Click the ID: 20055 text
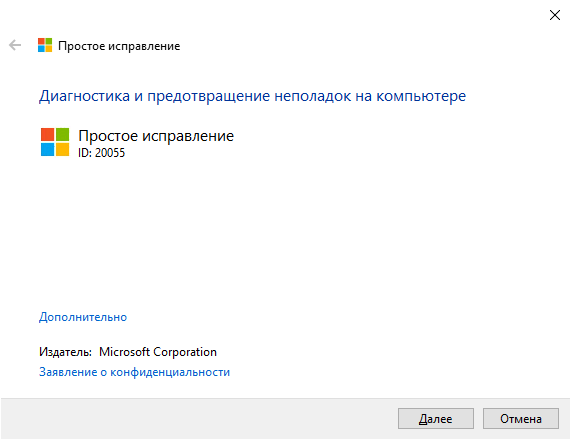Image resolution: width=571 pixels, height=440 pixels. 102,153
